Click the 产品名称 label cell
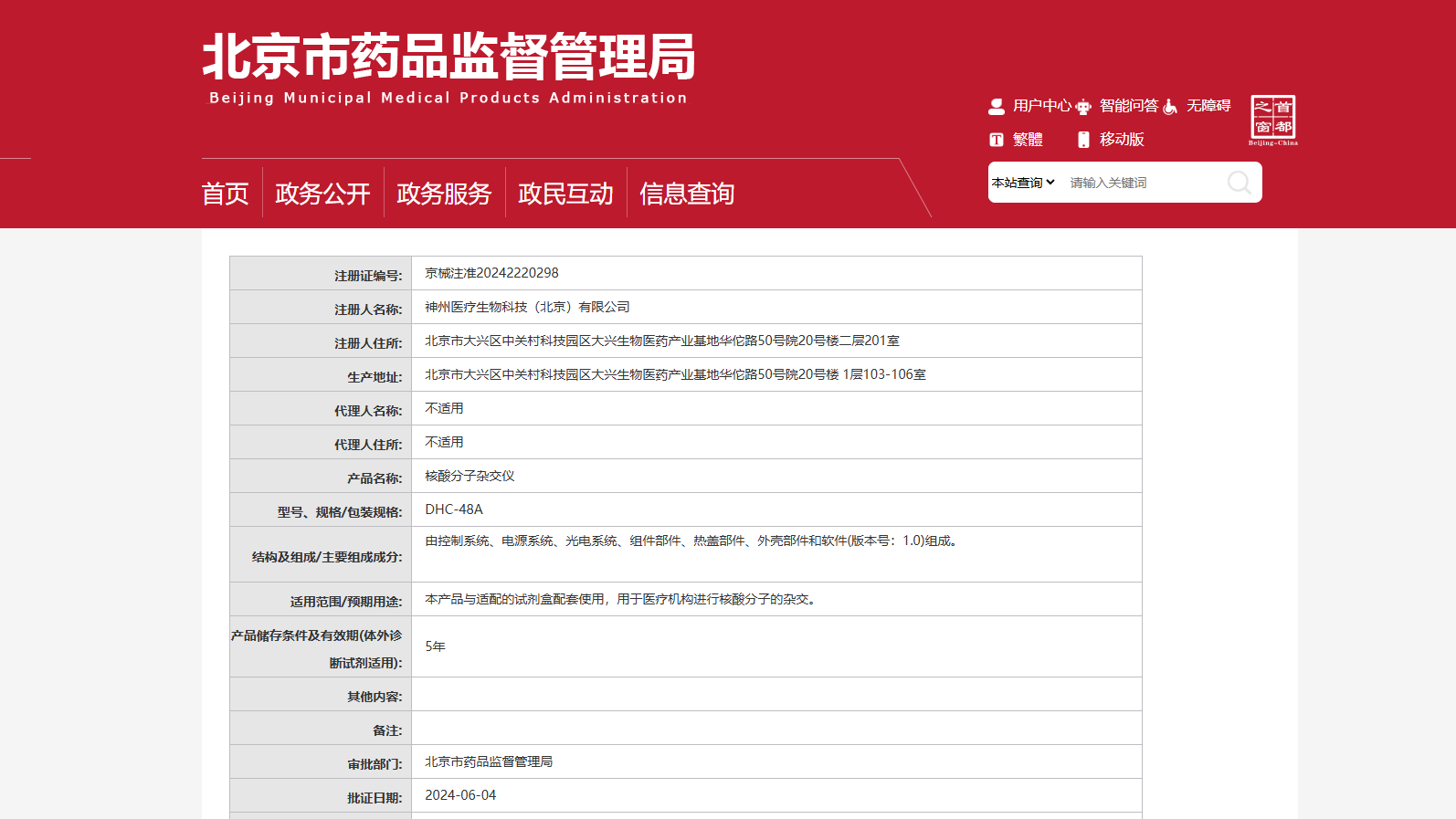 (321, 476)
